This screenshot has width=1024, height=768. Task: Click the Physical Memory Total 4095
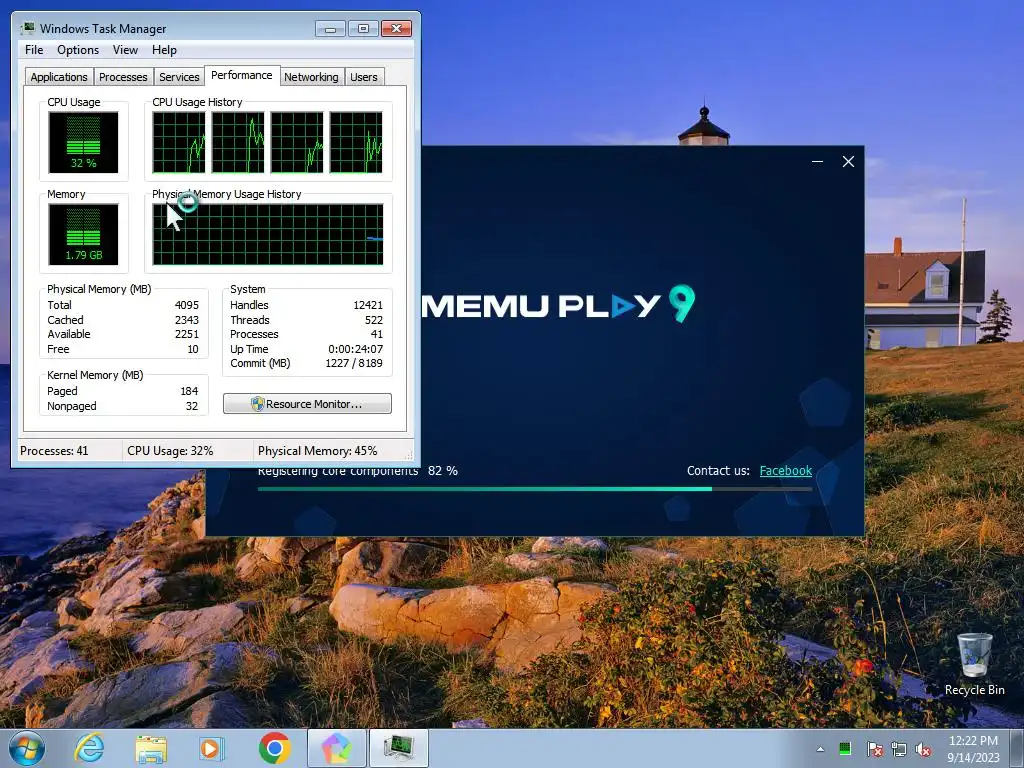(186, 305)
